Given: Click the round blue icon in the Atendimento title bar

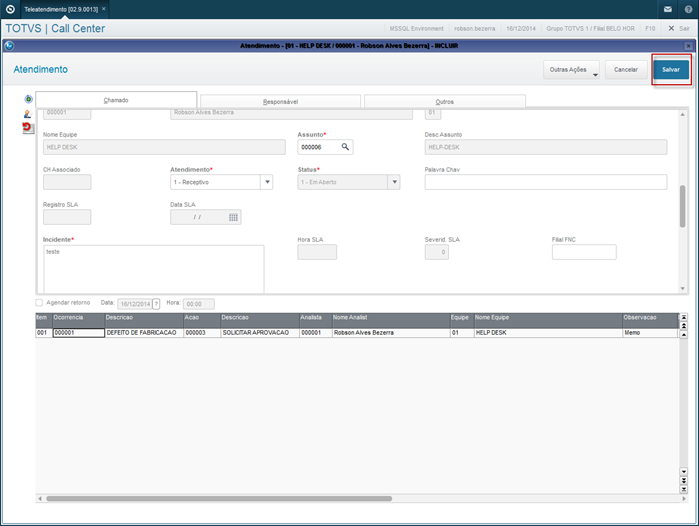Looking at the screenshot, I should pyautogui.click(x=9, y=45).
